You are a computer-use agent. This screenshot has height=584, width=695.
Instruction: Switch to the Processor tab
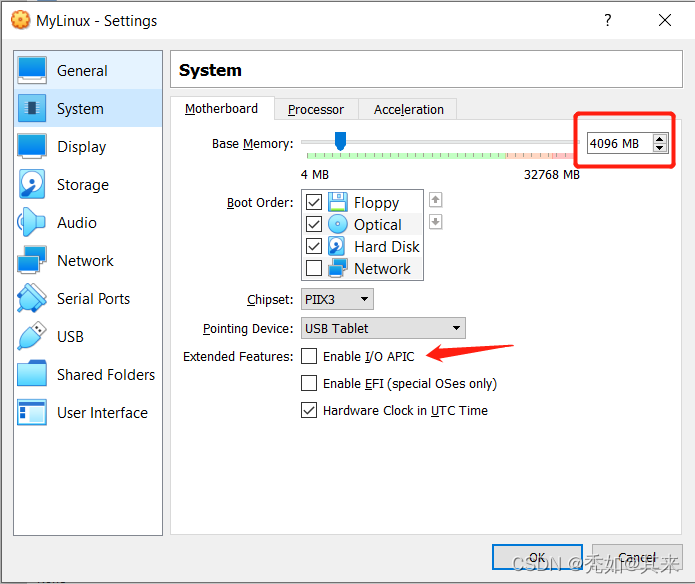click(316, 109)
